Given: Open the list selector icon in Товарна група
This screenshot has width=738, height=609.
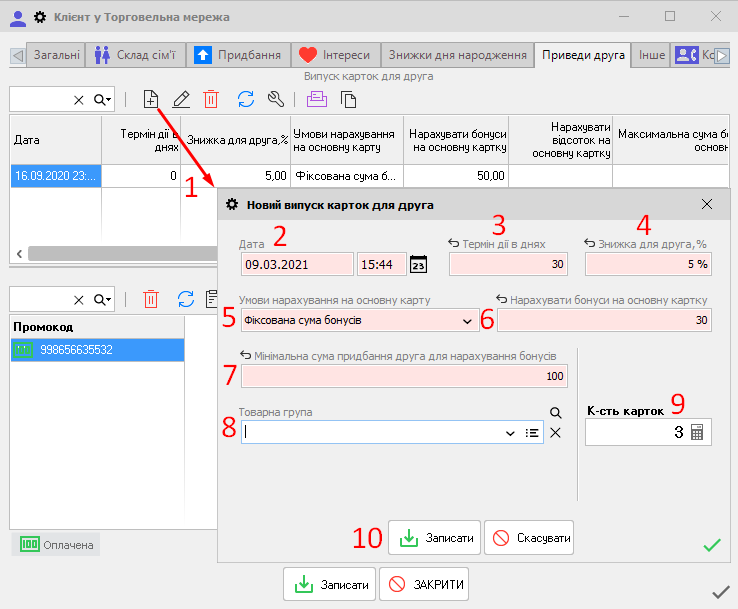Looking at the screenshot, I should coord(533,433).
